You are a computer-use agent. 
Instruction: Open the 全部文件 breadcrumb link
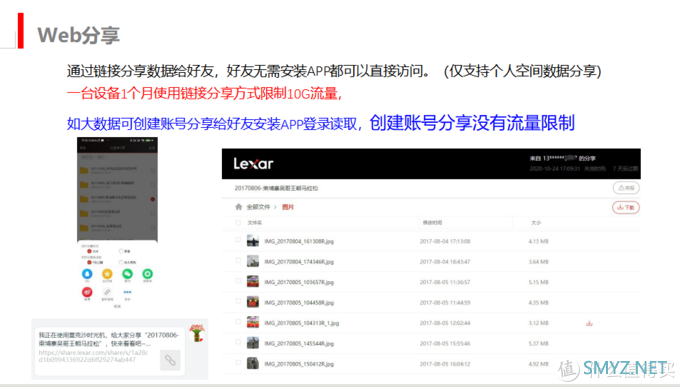coord(258,207)
